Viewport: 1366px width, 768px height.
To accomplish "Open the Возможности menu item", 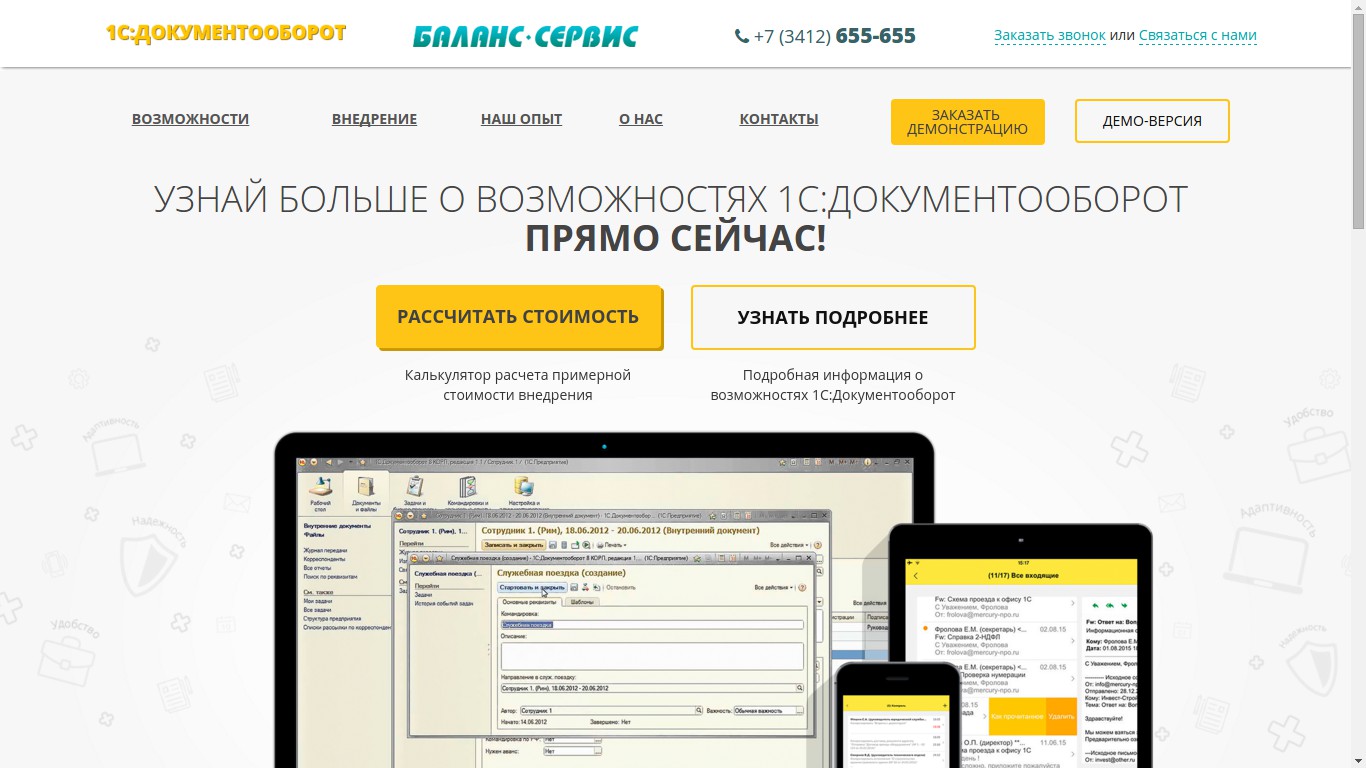I will (x=190, y=119).
